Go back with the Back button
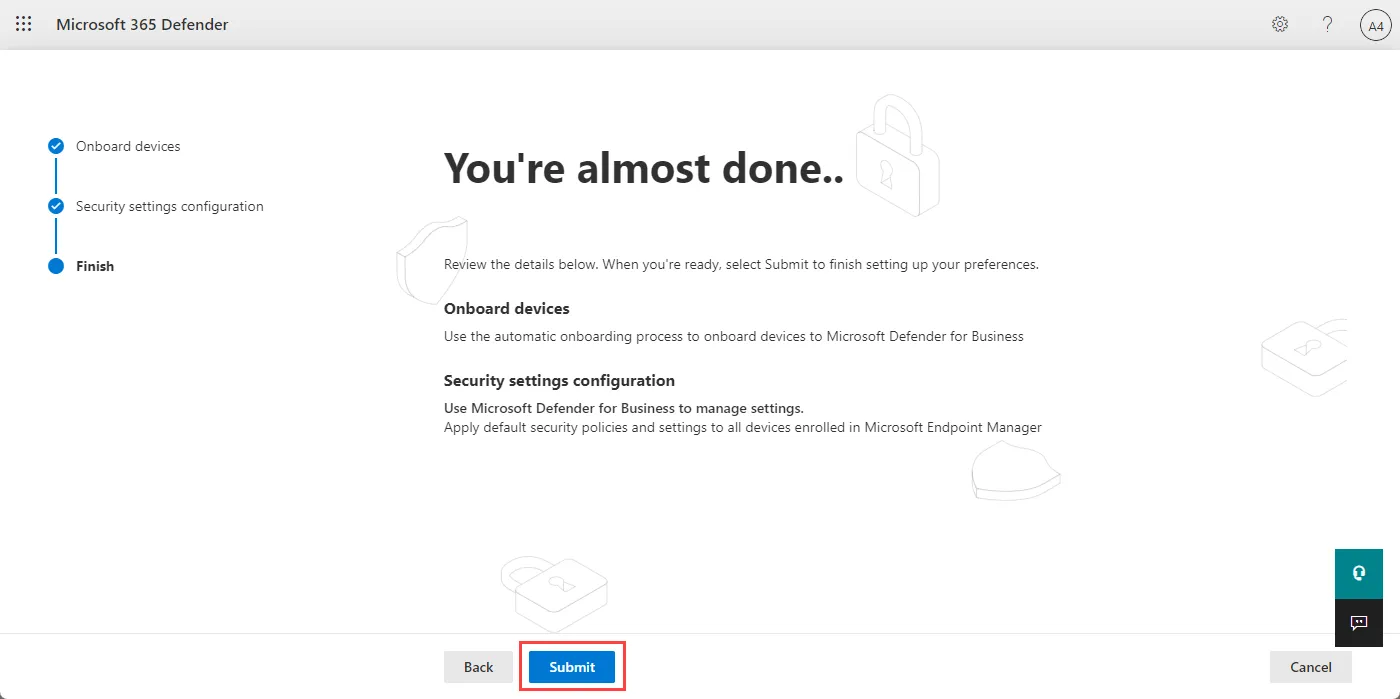Image resolution: width=1400 pixels, height=699 pixels. [478, 667]
